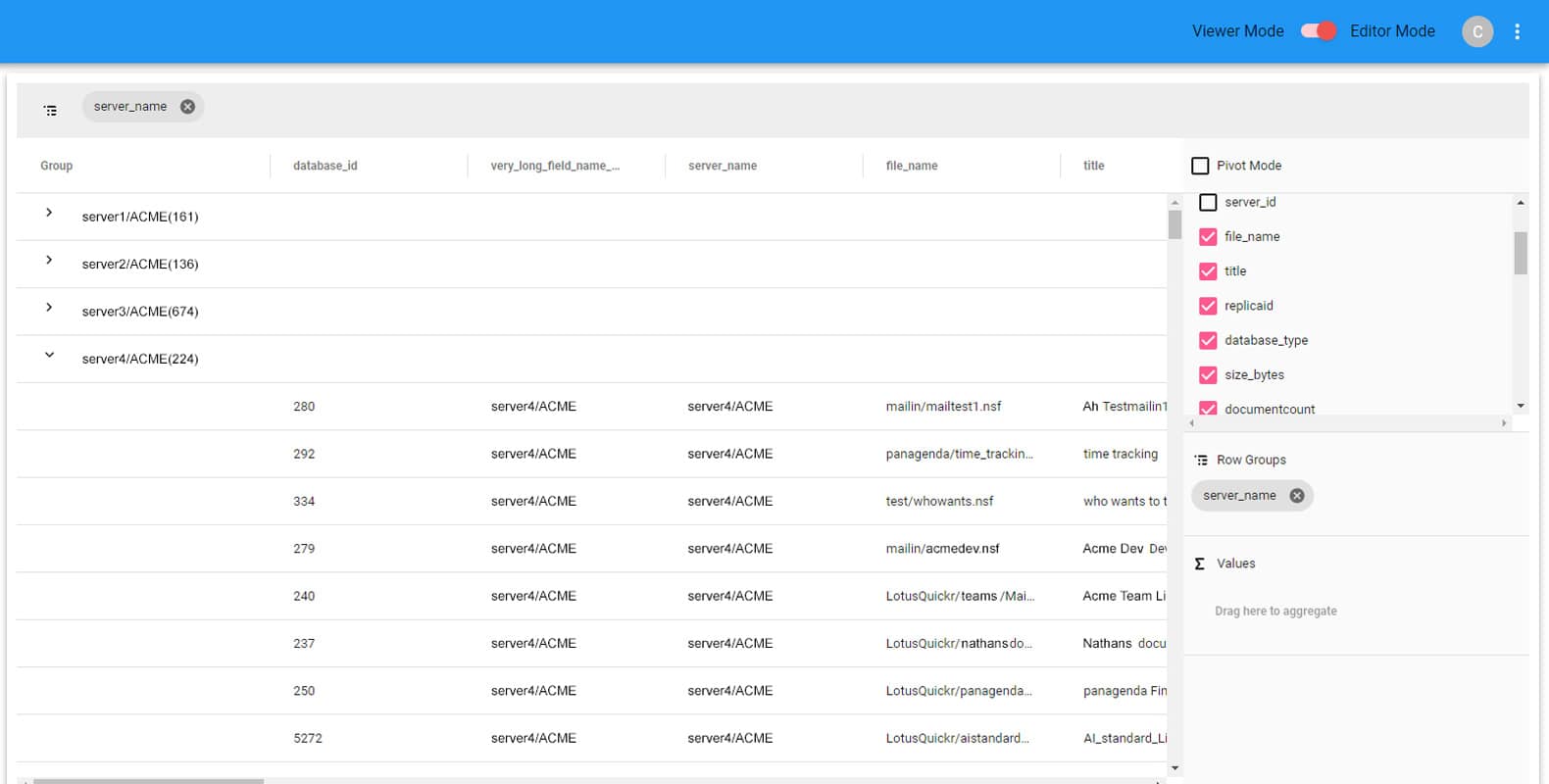This screenshot has height=784, width=1549.
Task: Sort by database_id column header
Action: pyautogui.click(x=325, y=166)
